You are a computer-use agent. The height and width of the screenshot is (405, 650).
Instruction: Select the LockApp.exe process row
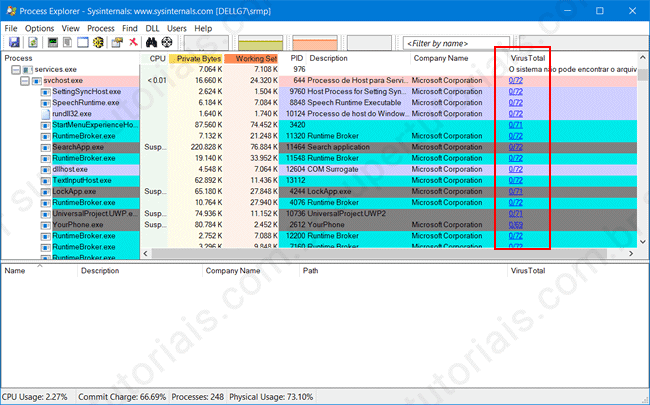coord(70,191)
